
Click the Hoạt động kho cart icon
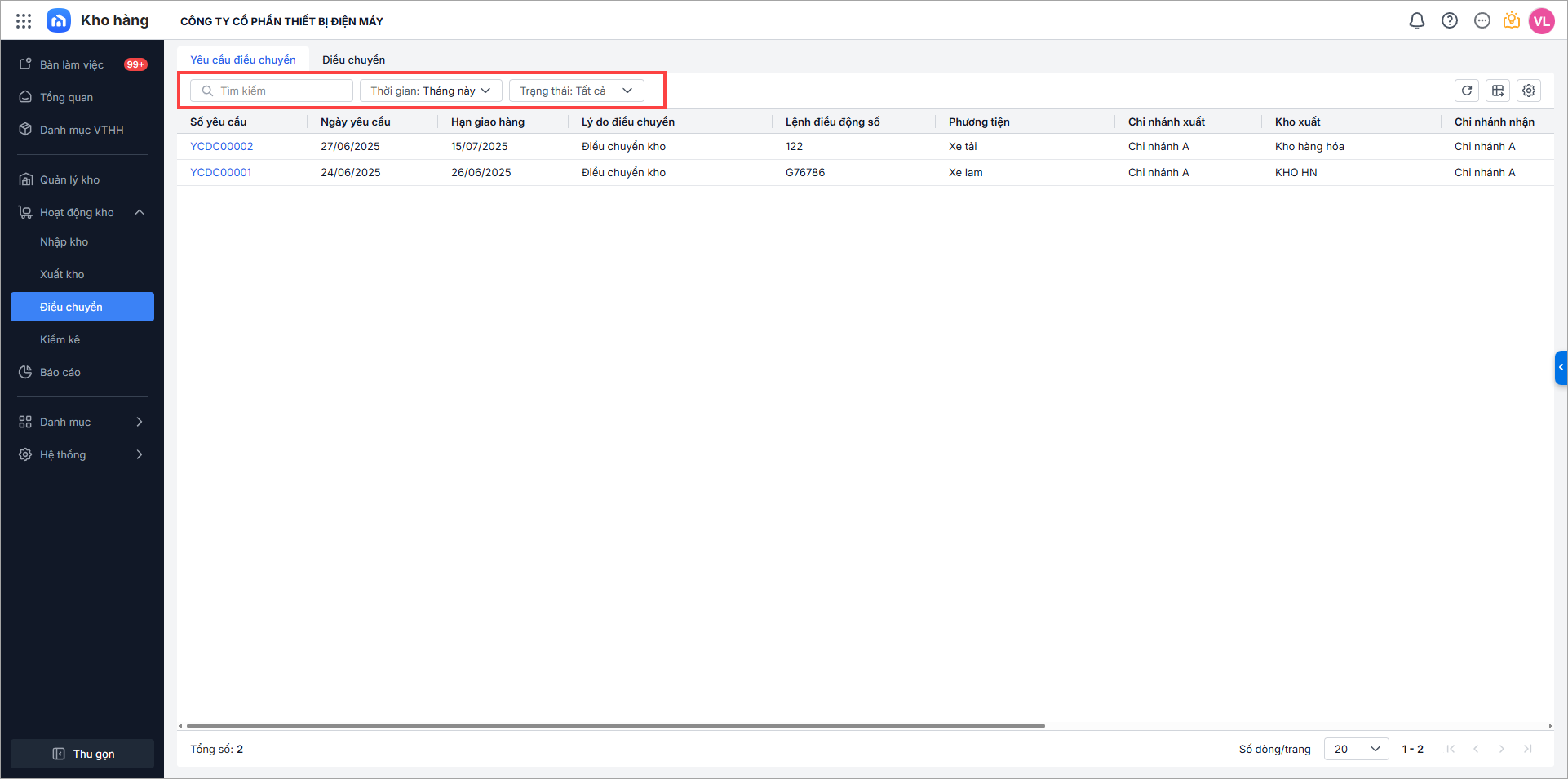tap(25, 212)
